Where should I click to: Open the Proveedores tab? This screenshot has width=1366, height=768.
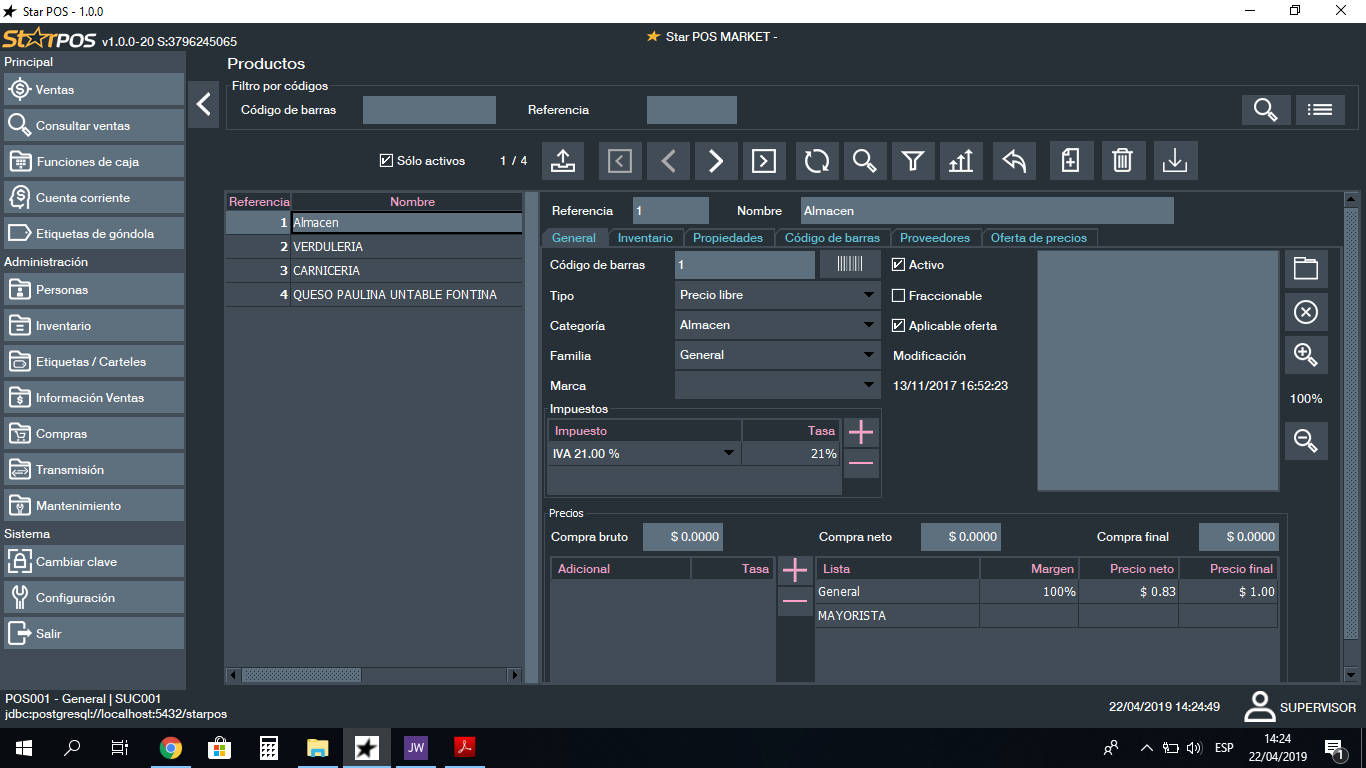point(934,238)
